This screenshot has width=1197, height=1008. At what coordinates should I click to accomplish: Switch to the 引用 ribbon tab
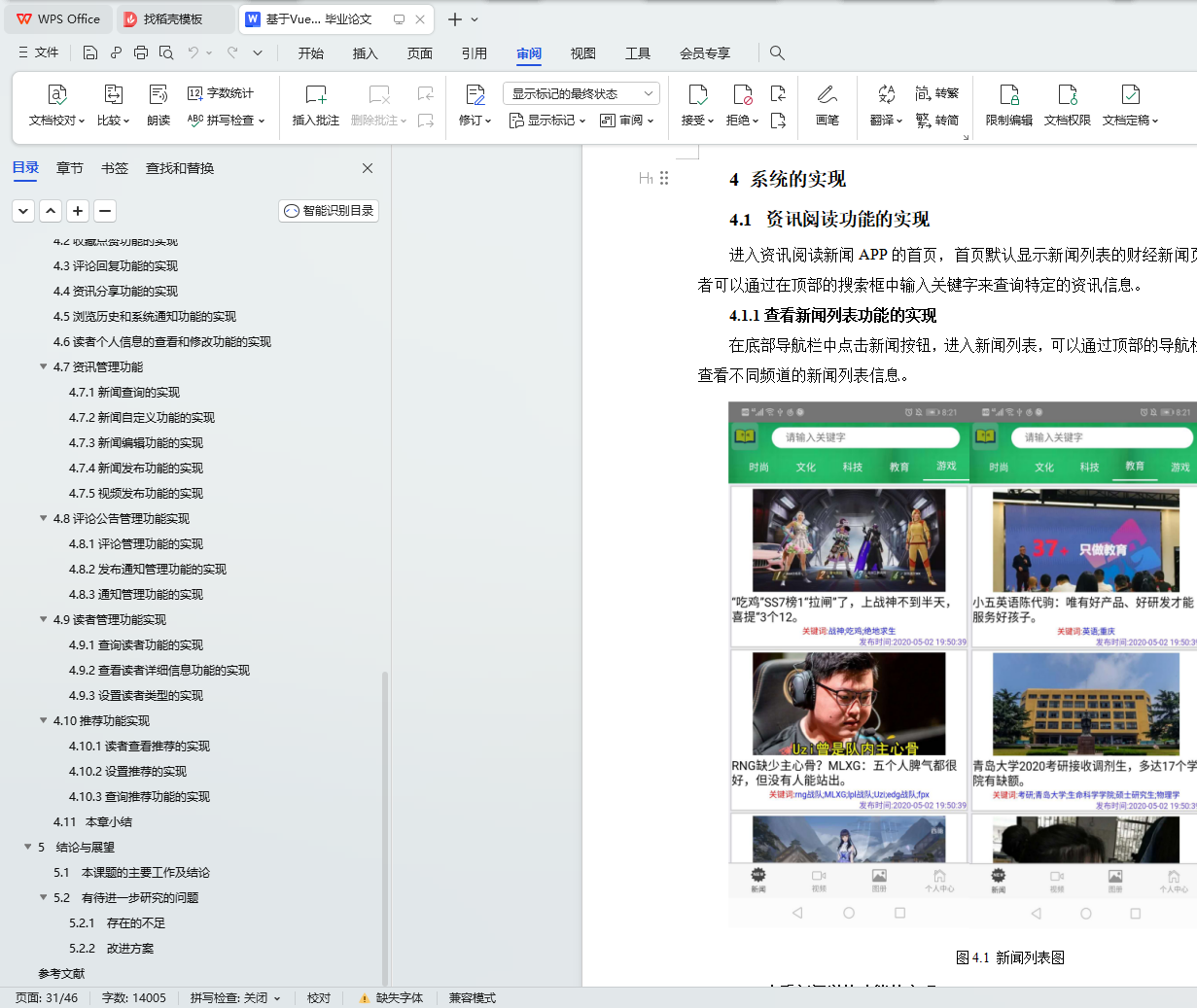click(x=475, y=53)
